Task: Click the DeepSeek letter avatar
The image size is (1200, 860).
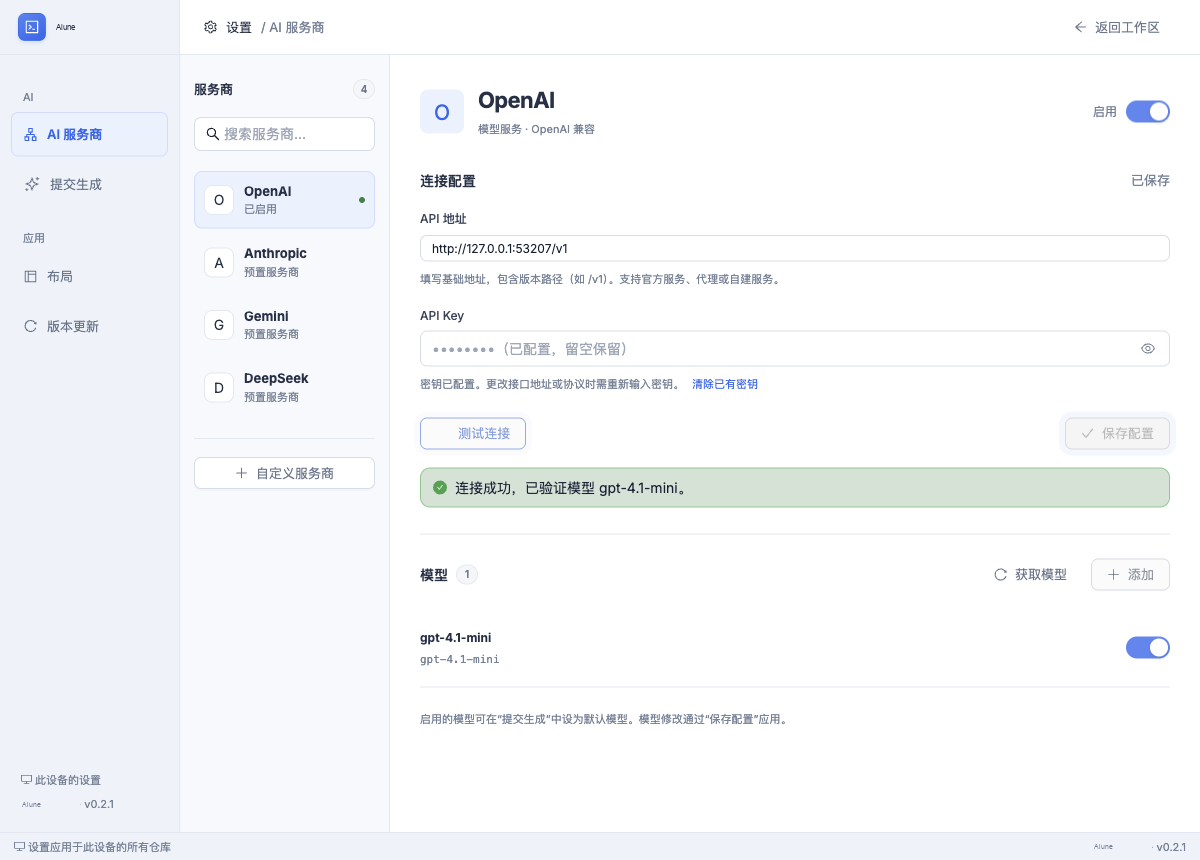Action: (219, 387)
